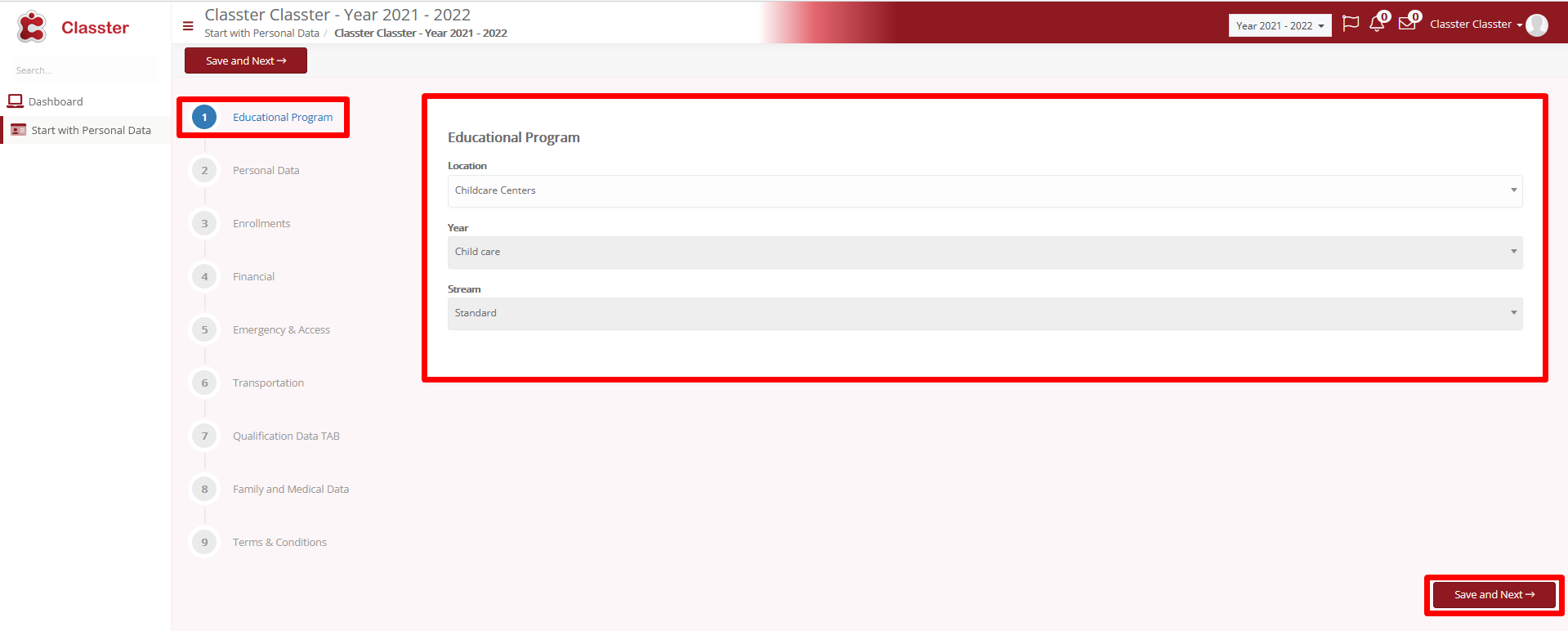Click the user avatar icon
The width and height of the screenshot is (1568, 631).
click(1537, 25)
